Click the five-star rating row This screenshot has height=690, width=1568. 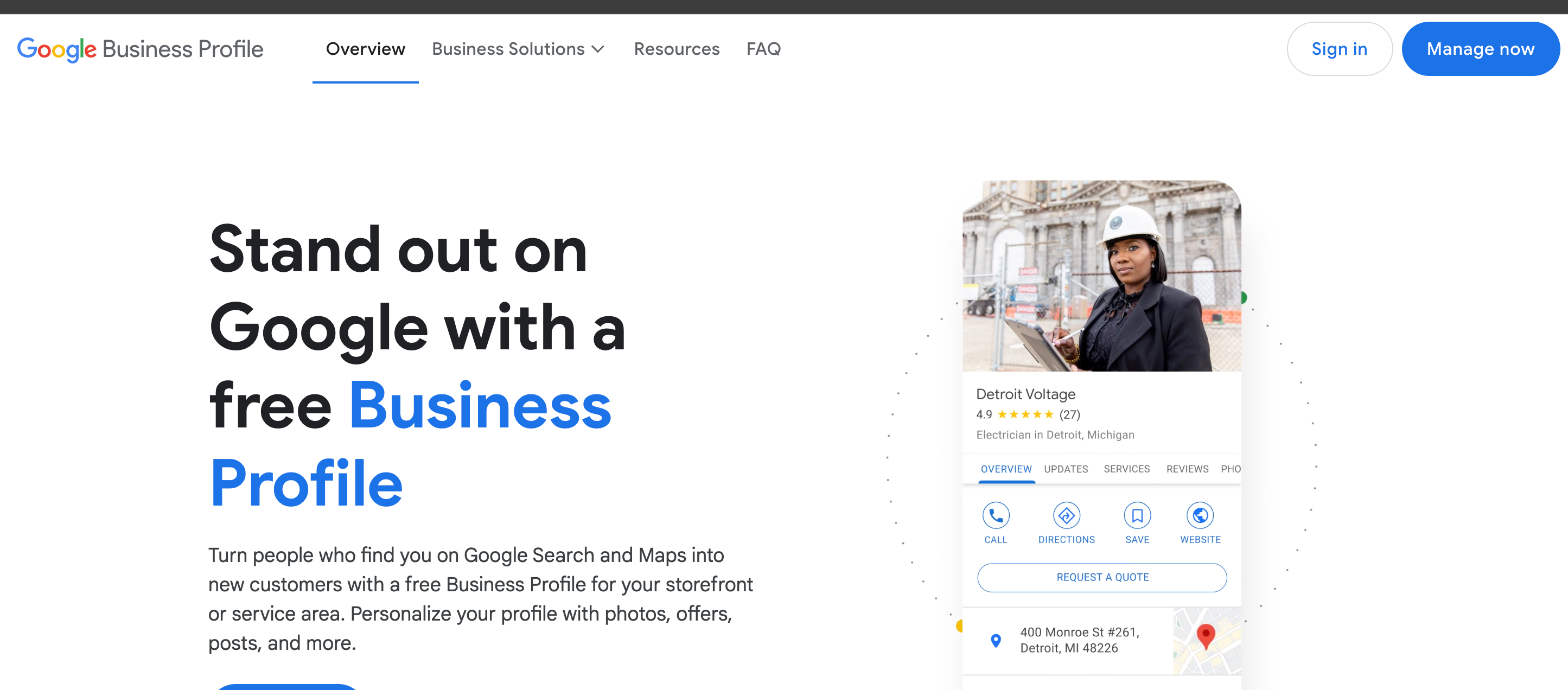pos(1025,414)
